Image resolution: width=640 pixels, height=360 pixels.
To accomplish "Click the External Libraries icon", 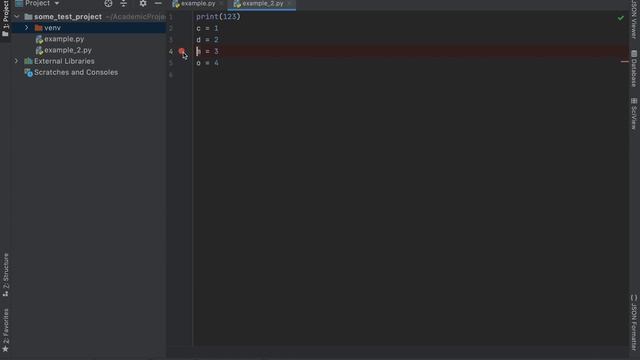I will click(x=28, y=61).
